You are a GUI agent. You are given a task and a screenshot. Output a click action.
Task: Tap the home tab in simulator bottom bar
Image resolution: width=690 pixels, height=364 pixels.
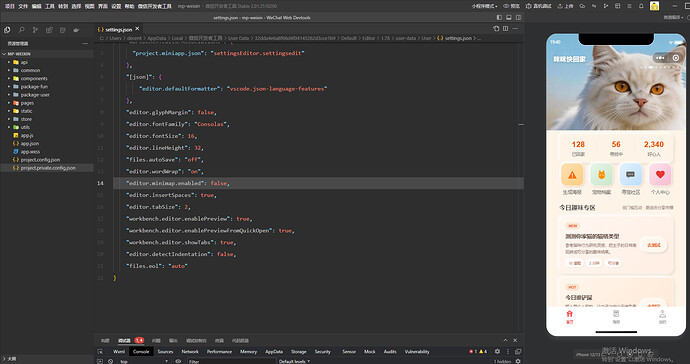569,316
